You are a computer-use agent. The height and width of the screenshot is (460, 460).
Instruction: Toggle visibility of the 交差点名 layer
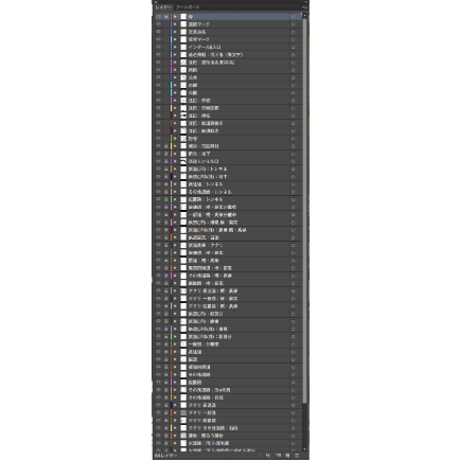tap(158, 32)
